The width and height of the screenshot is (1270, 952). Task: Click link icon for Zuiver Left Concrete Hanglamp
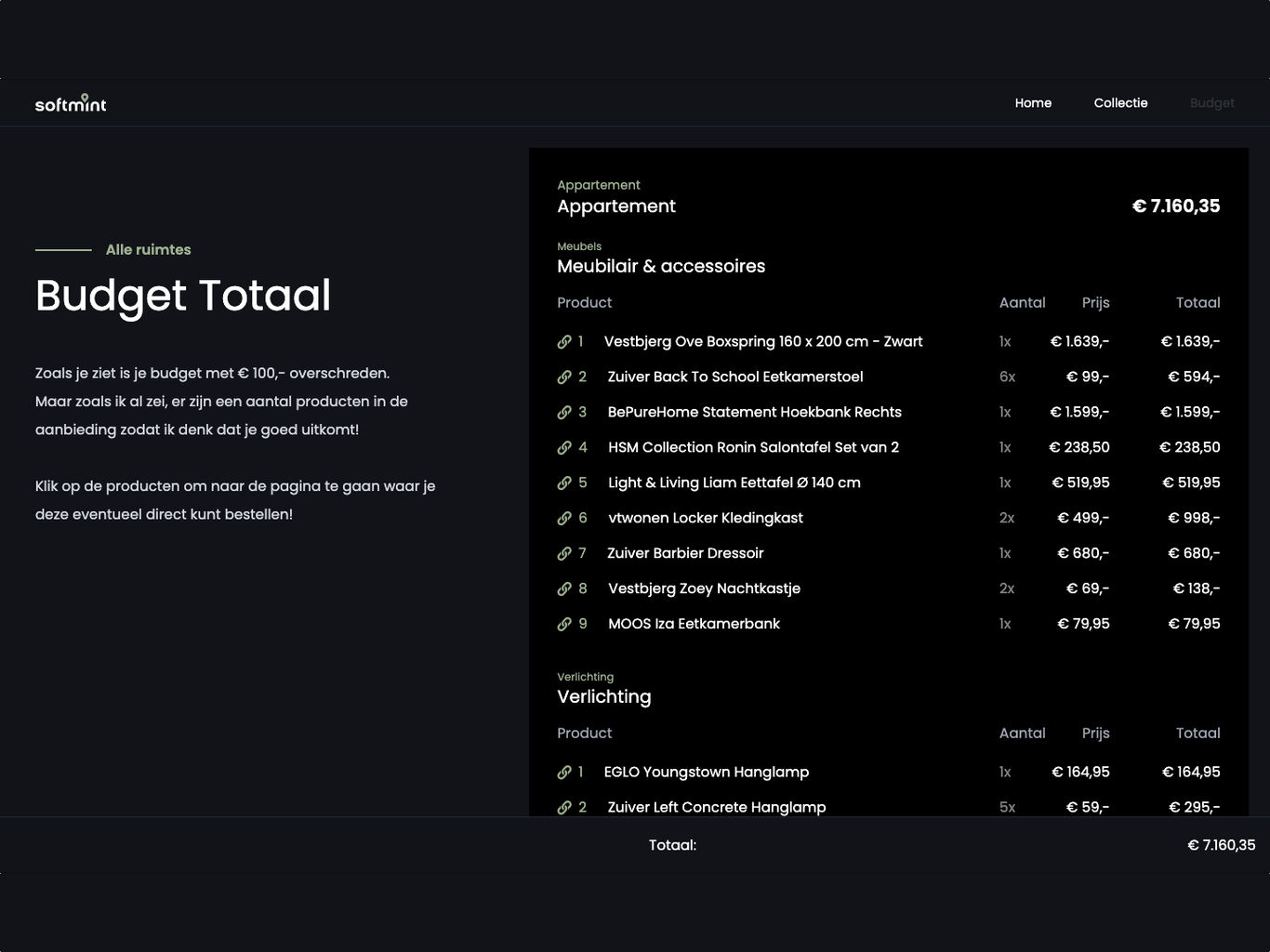click(x=564, y=808)
